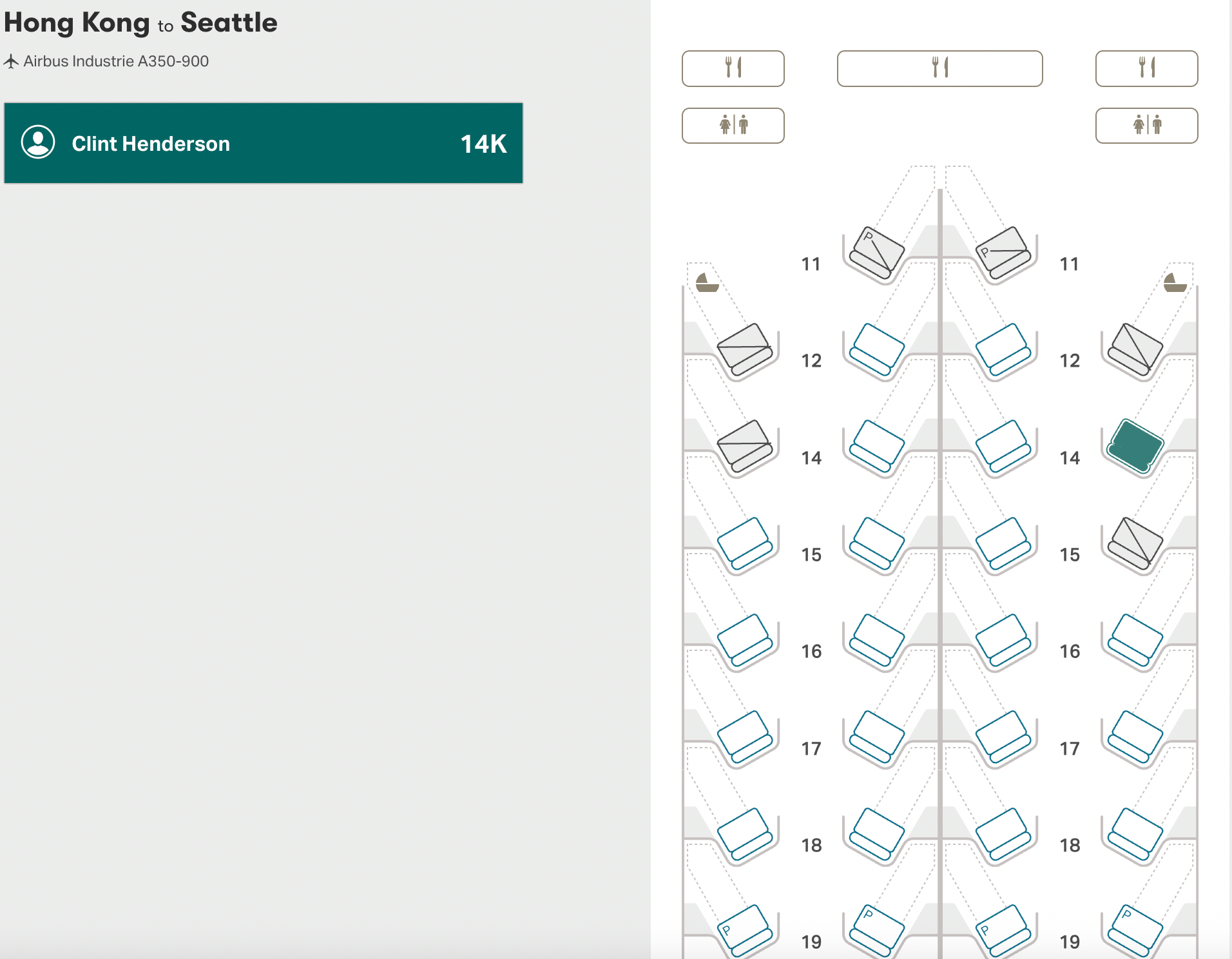Viewport: 1232px width, 959px height.
Task: Open the center galley icon
Action: [x=939, y=68]
